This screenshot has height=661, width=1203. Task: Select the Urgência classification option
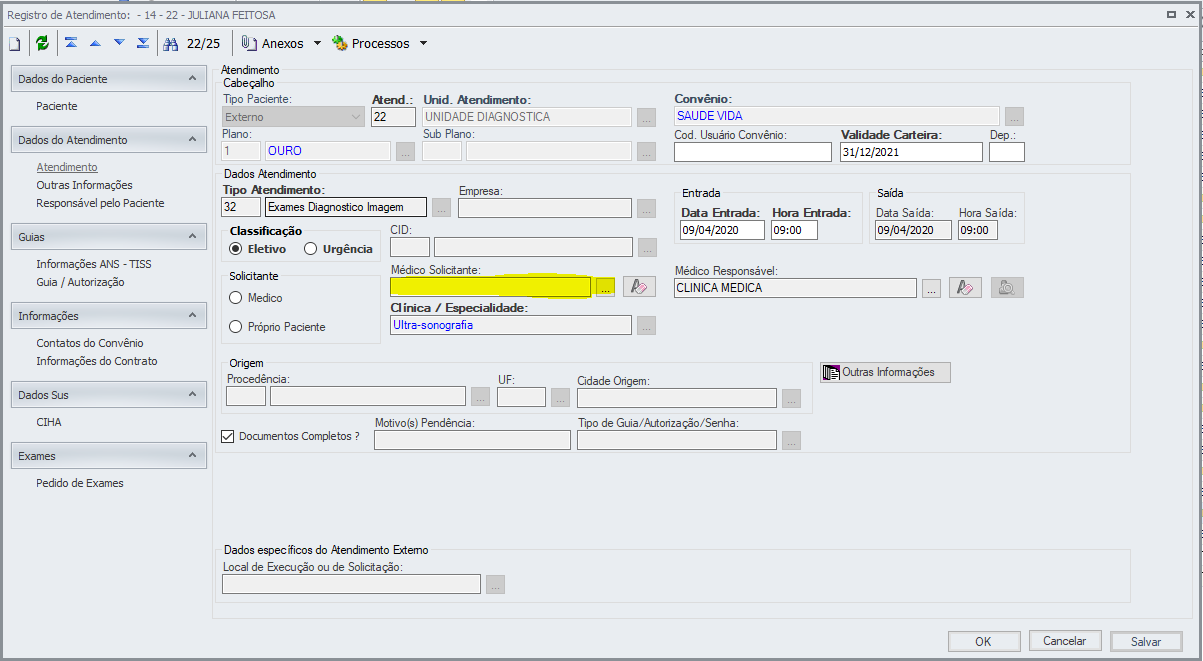[311, 249]
